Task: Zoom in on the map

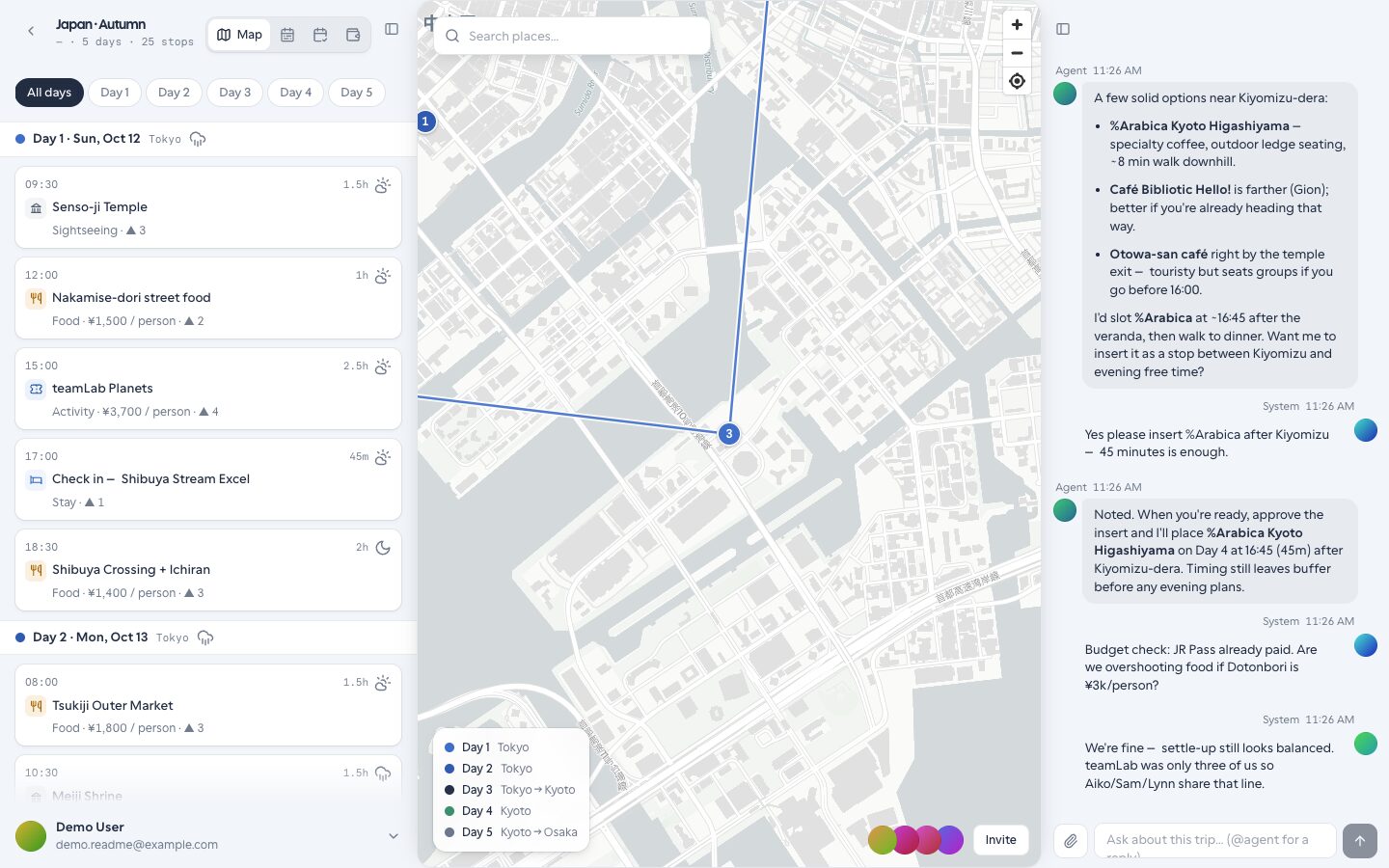Action: click(1017, 24)
